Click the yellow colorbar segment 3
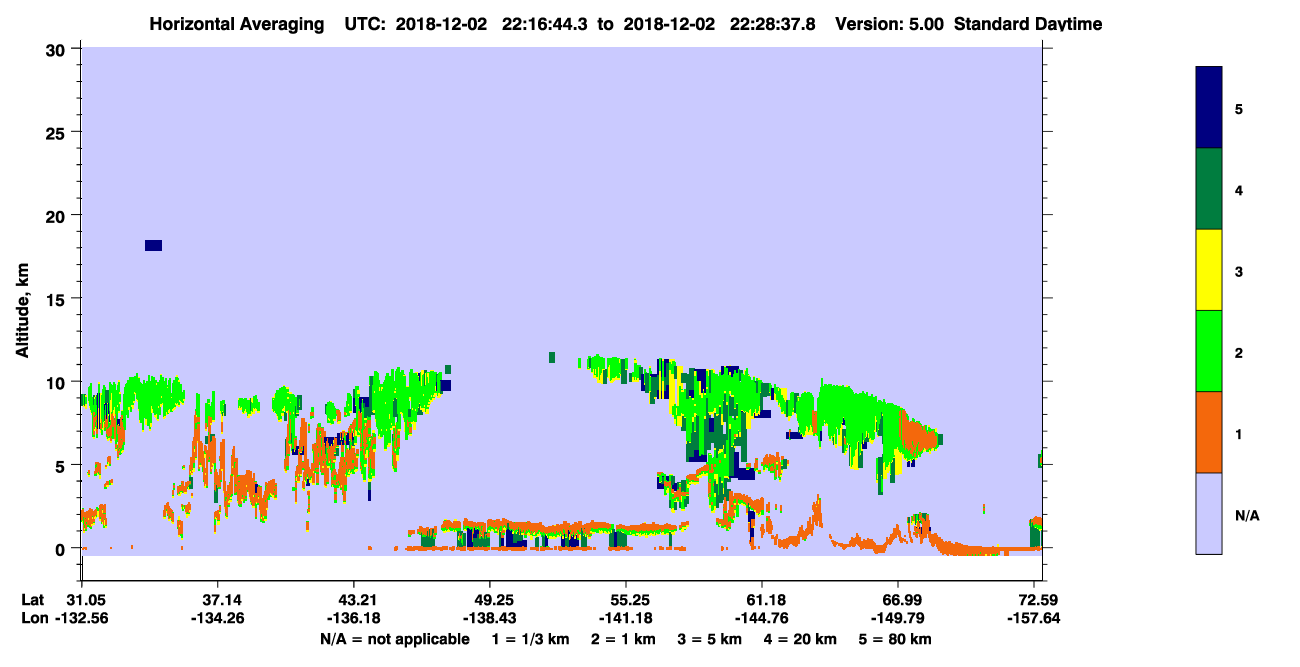 coord(1209,270)
